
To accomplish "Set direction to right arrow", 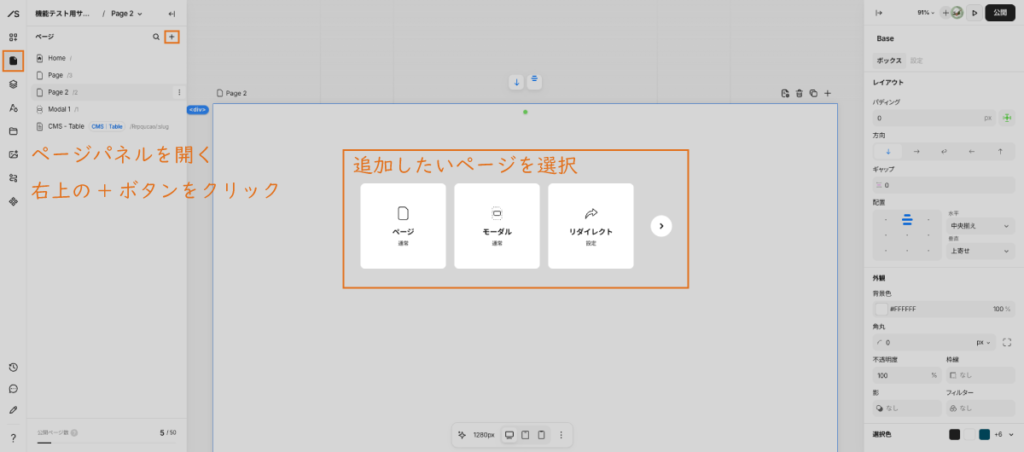I will 916,152.
